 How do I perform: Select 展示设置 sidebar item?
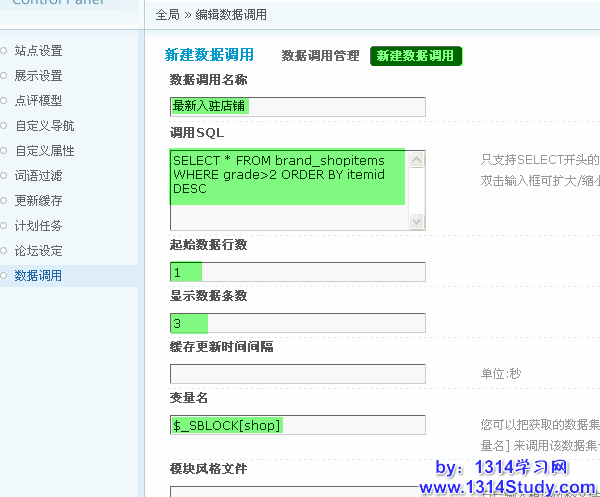38,75
